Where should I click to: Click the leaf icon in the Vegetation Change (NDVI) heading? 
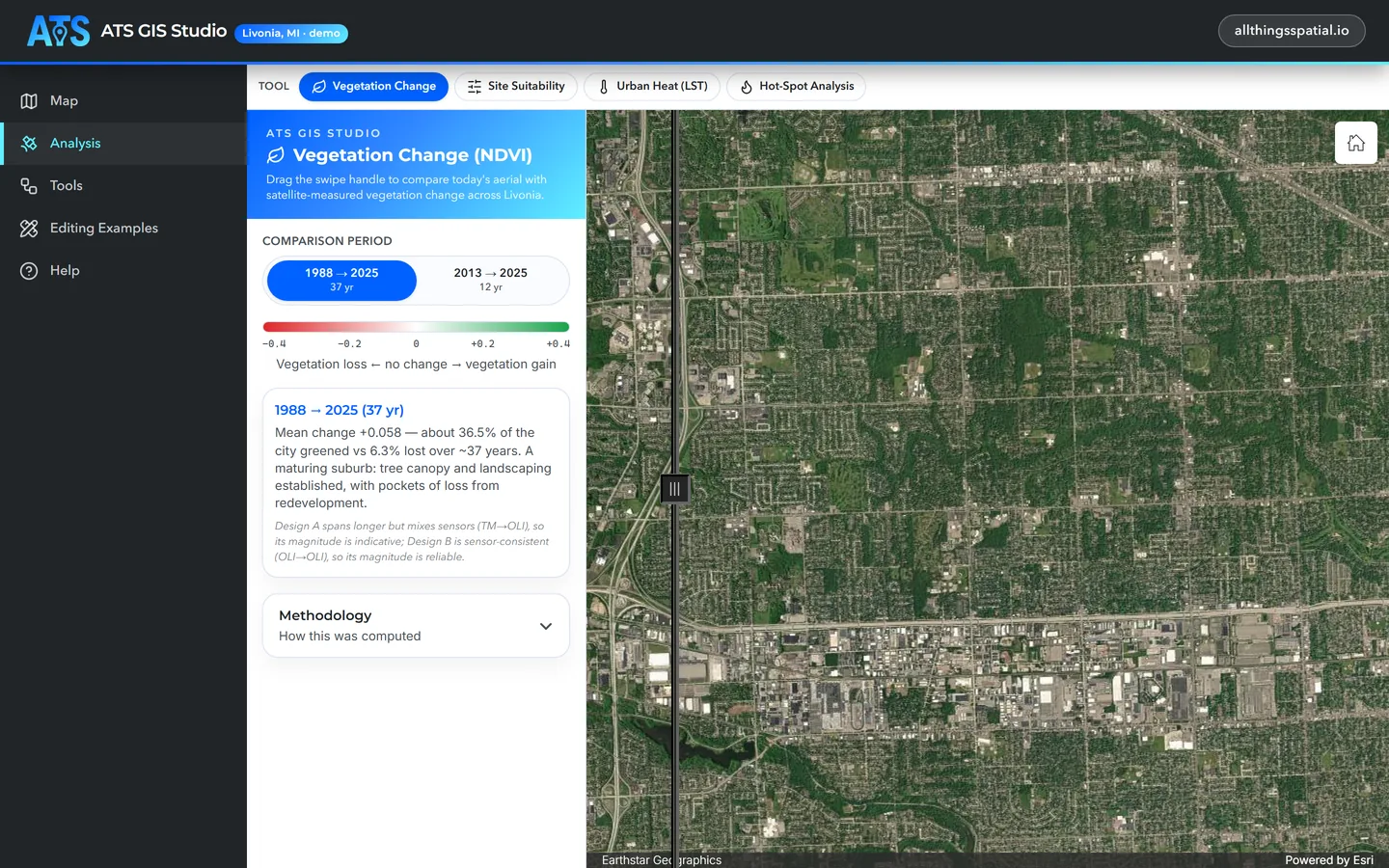coord(276,155)
